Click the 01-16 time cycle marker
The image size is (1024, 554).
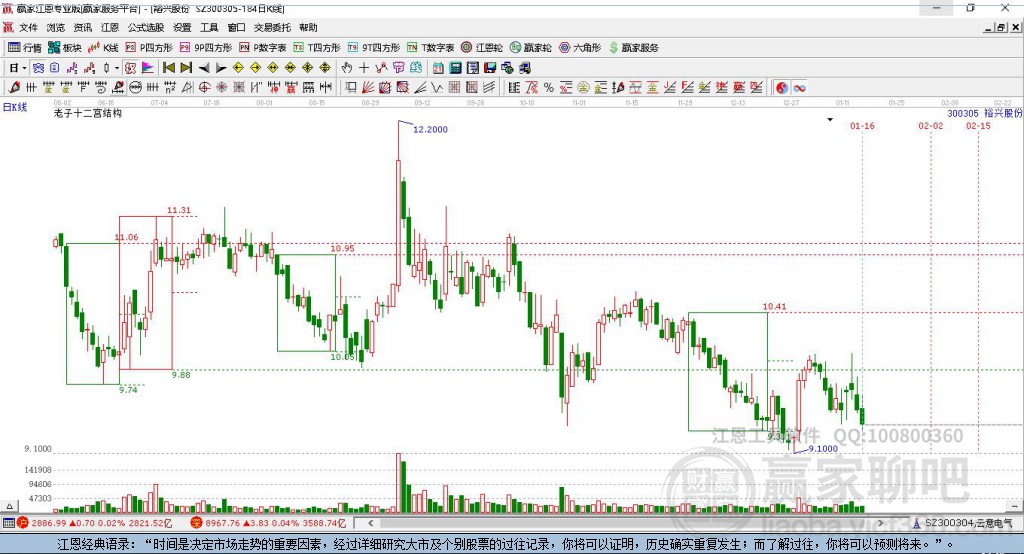tap(862, 126)
